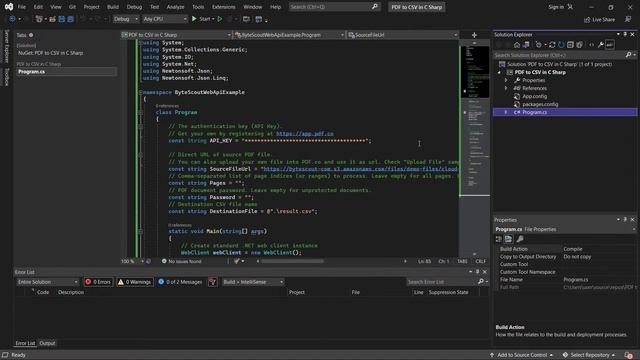Open the Extensions menu
Viewport: 640px width, 360px height.
[x=224, y=7]
